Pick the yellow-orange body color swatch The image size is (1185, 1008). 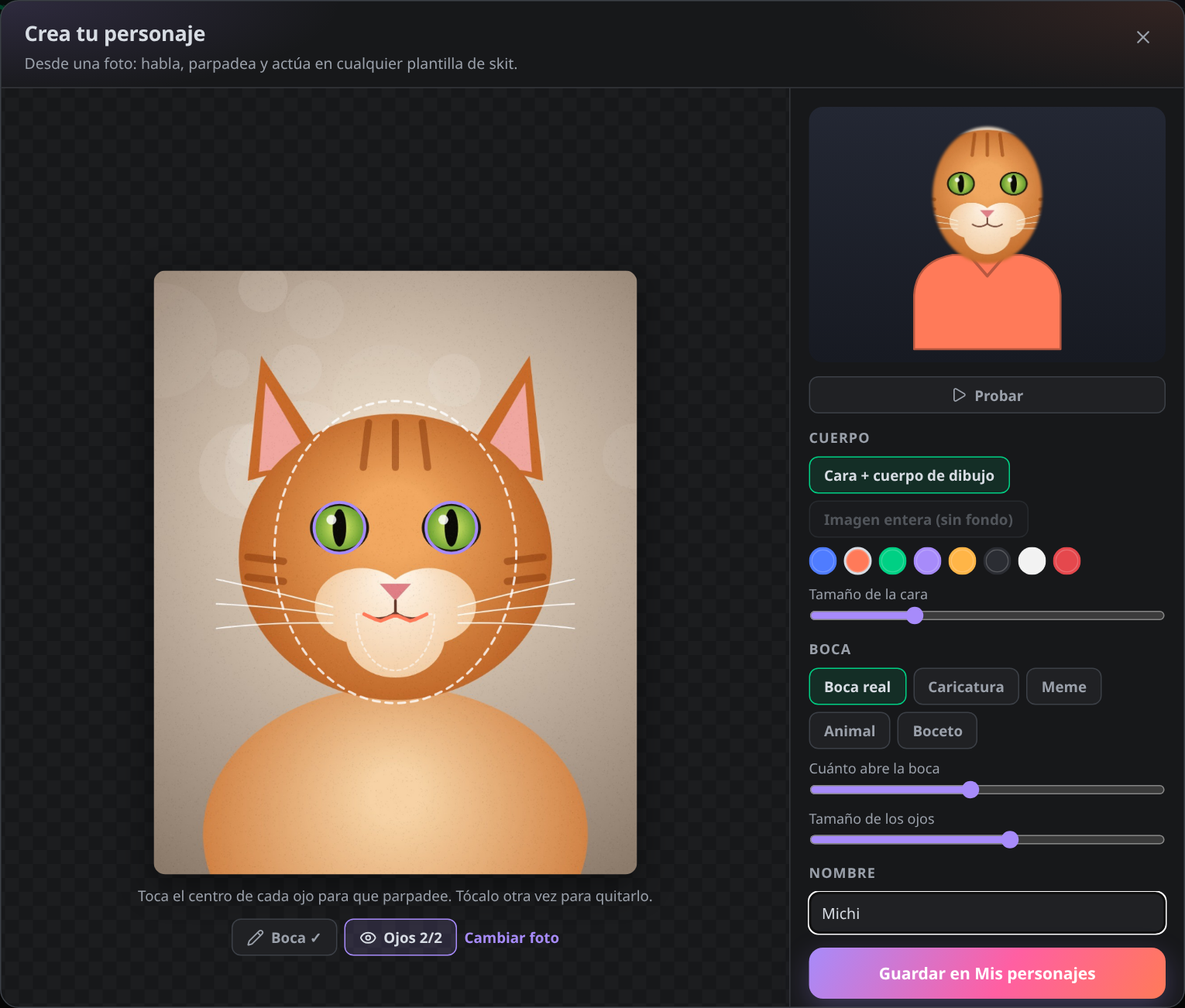962,561
